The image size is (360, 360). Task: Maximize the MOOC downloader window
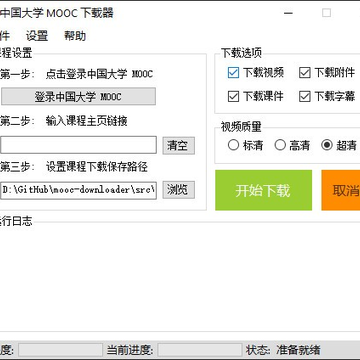pyautogui.click(x=326, y=13)
